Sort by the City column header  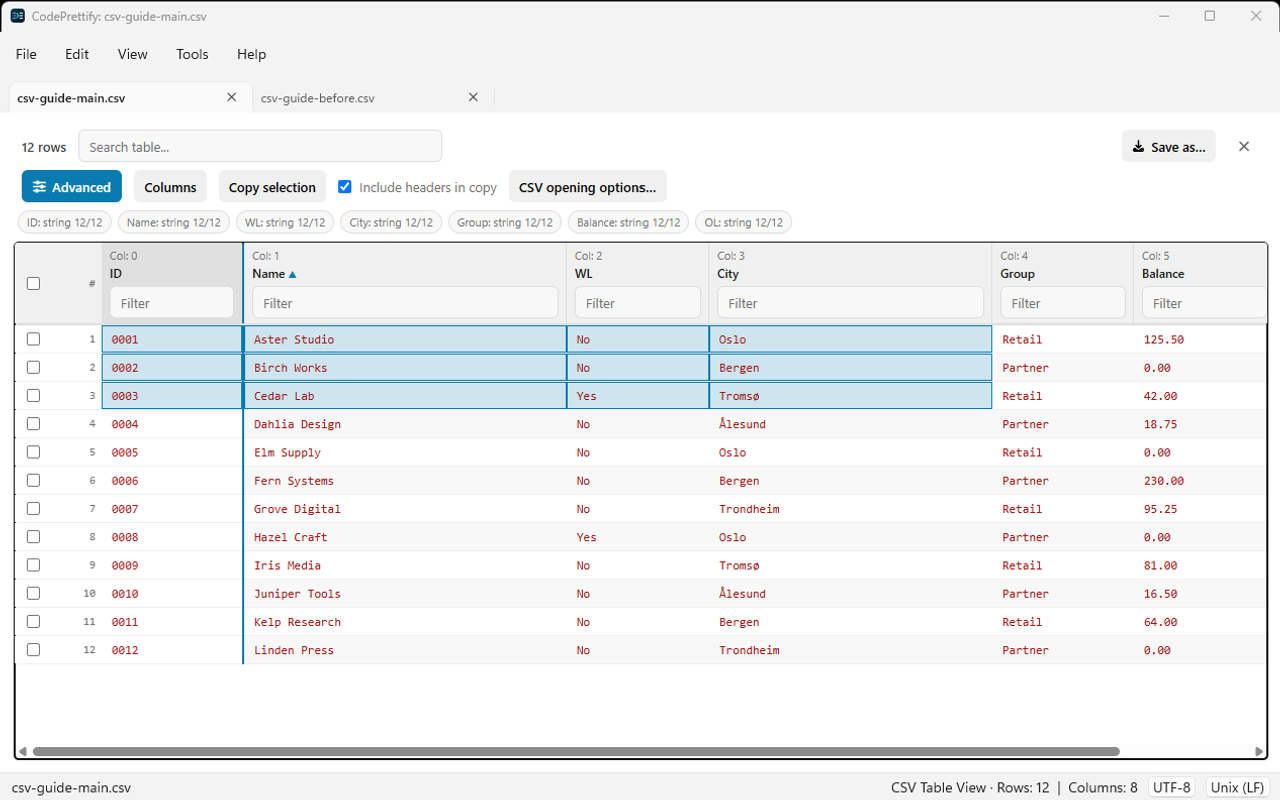click(728, 274)
